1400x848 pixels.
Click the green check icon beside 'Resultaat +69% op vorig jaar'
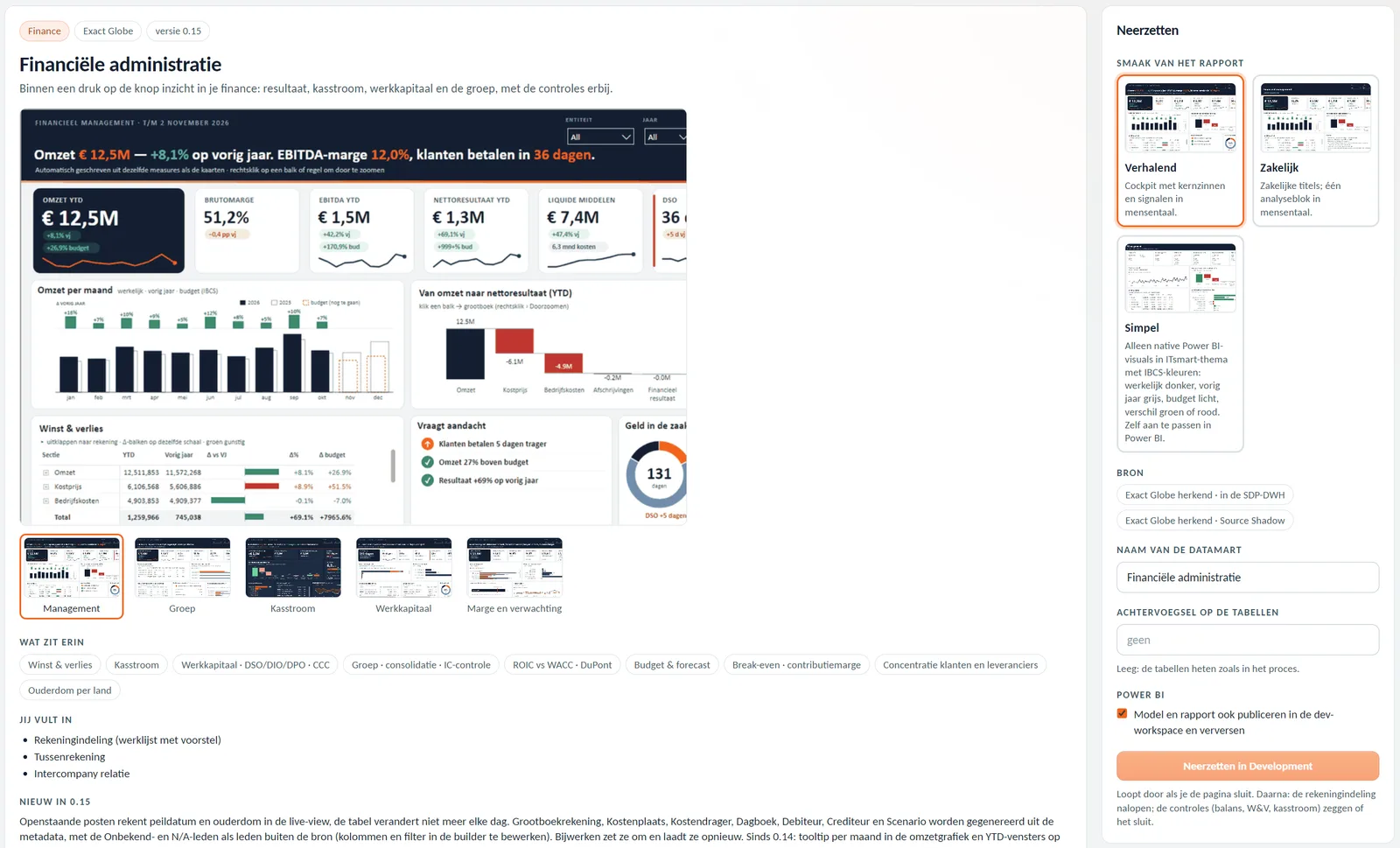tap(428, 480)
